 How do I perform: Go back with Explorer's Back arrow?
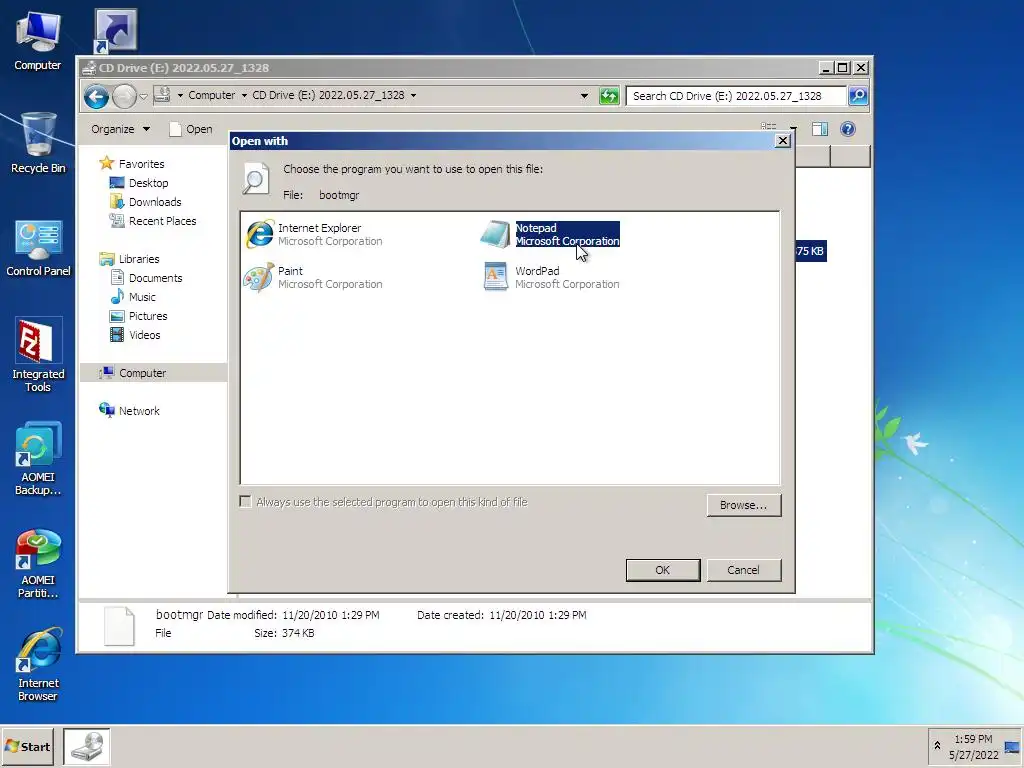click(97, 97)
